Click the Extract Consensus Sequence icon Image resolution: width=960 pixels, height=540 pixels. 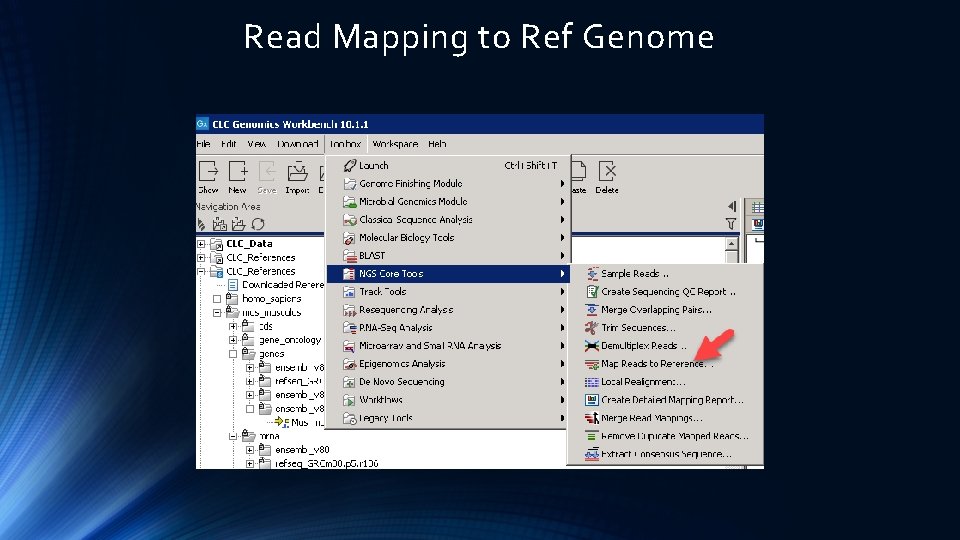tap(591, 454)
